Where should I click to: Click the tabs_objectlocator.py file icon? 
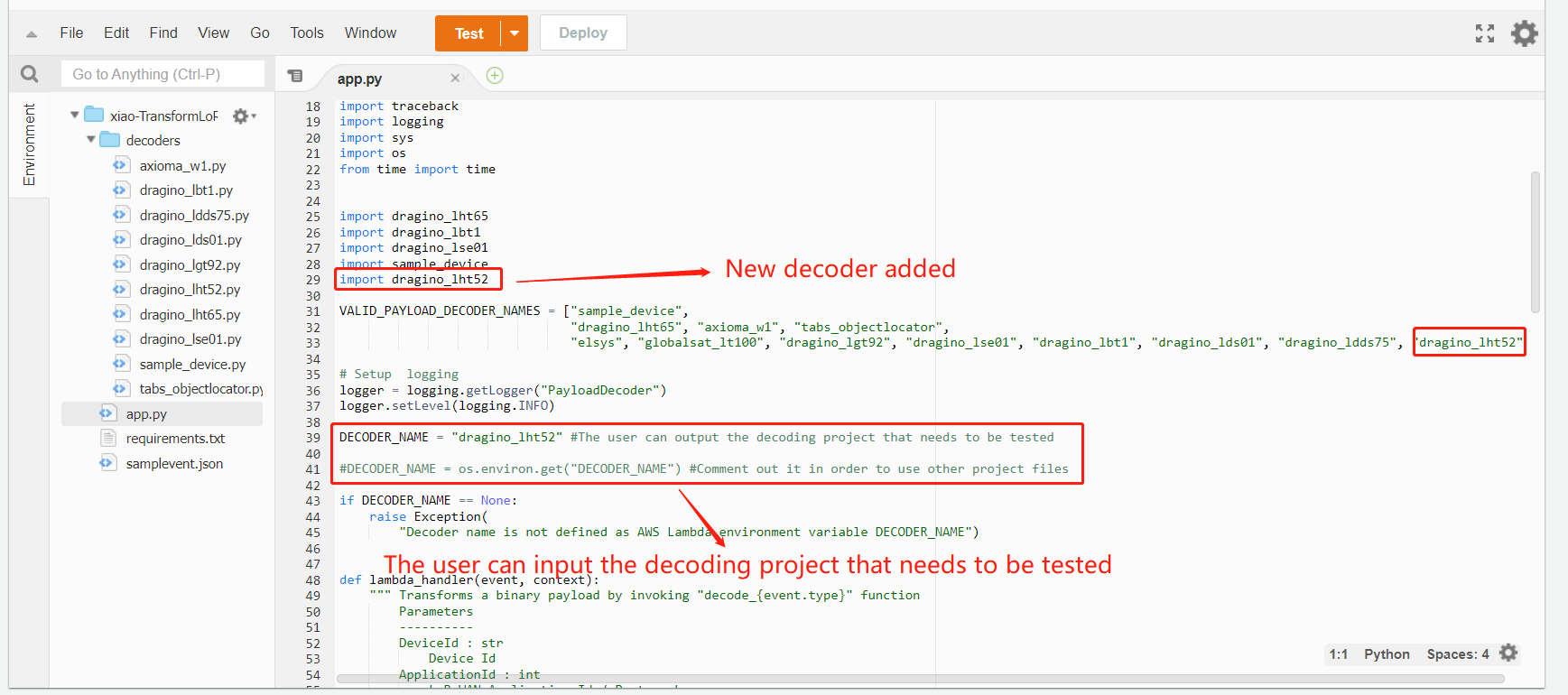[120, 388]
